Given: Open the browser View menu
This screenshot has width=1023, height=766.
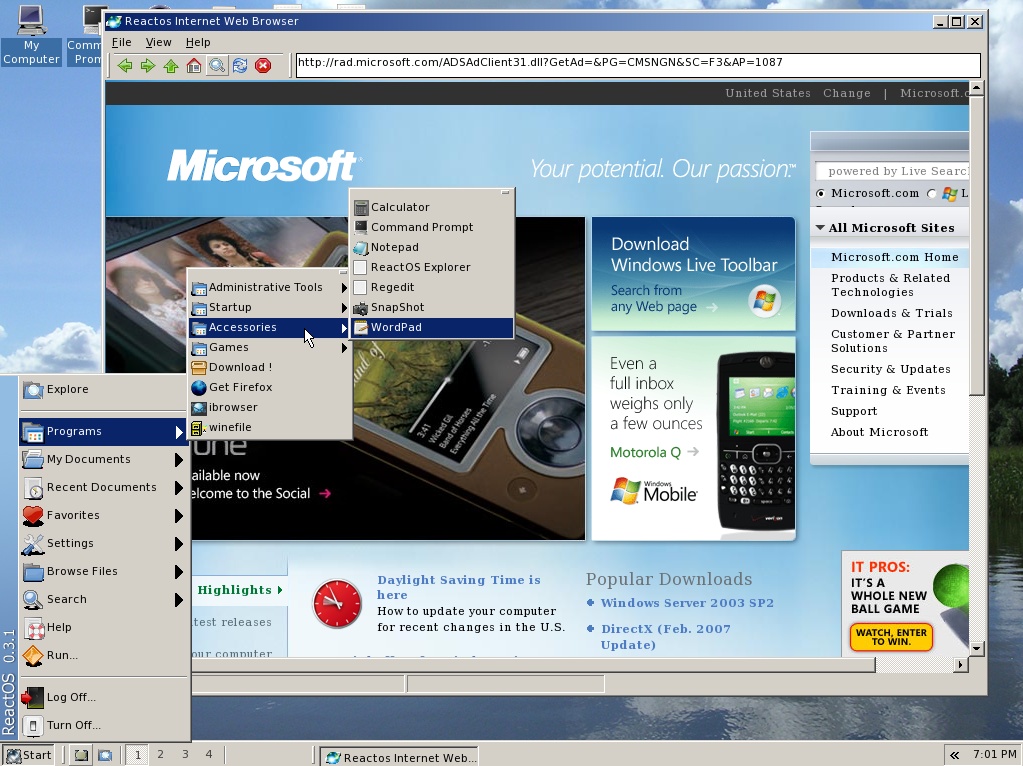Looking at the screenshot, I should (x=159, y=42).
